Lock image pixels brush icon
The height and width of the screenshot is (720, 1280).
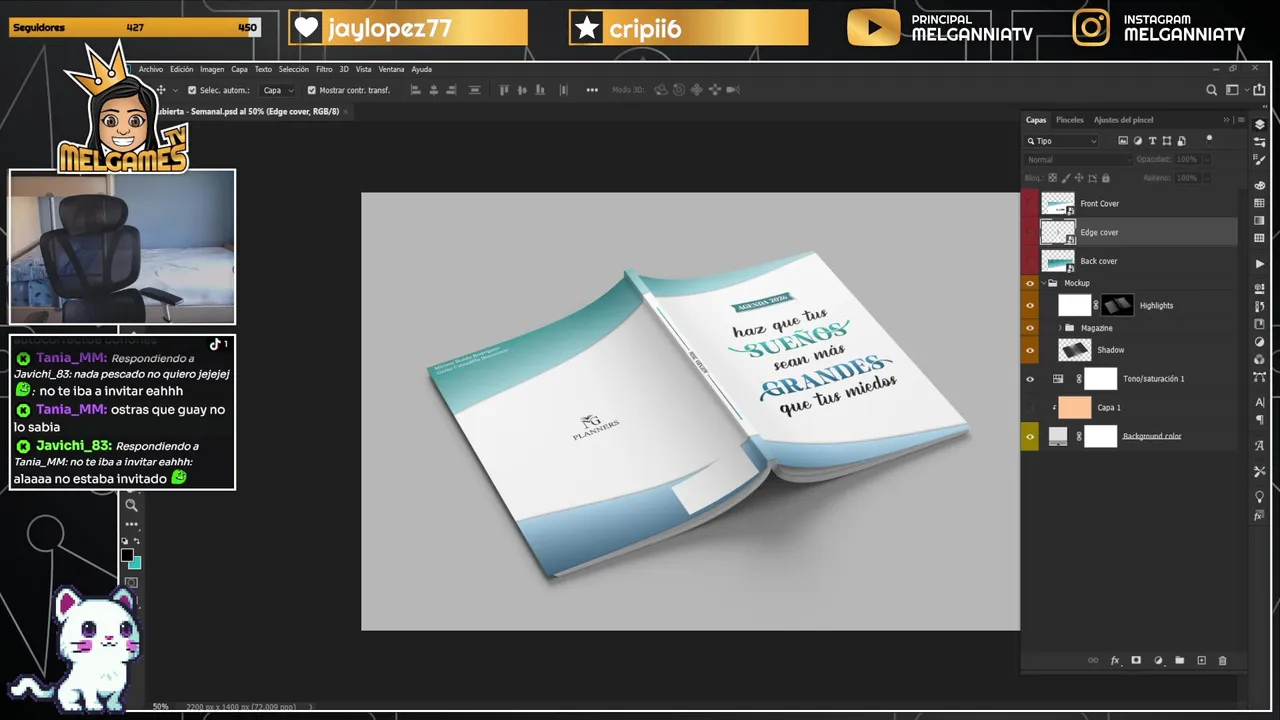1068,178
